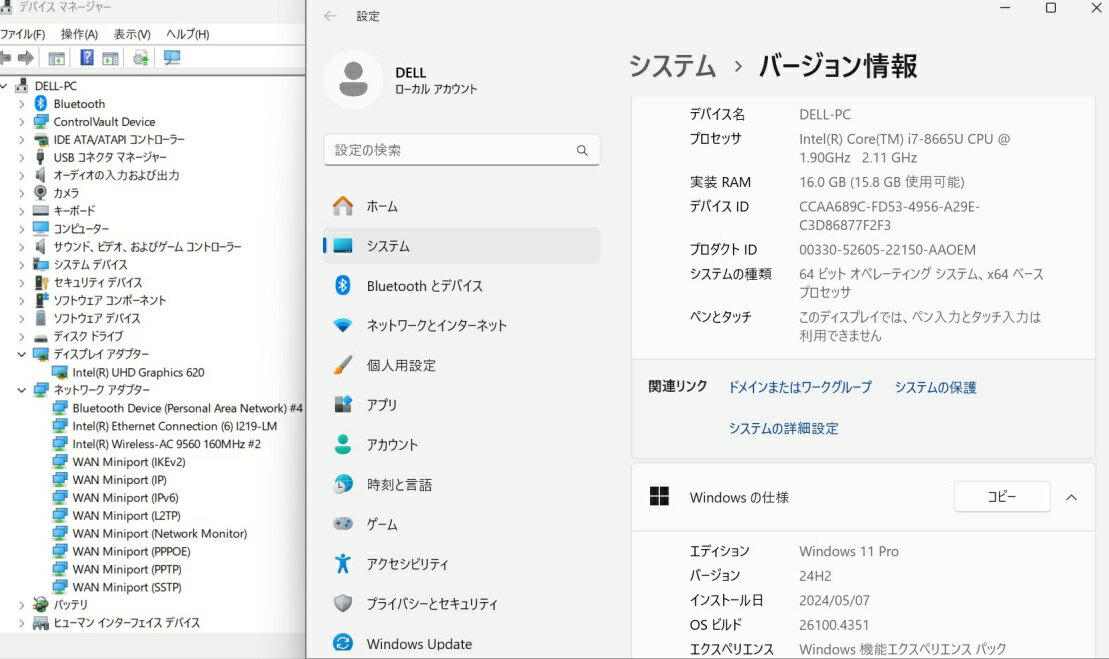This screenshot has height=659, width=1109.
Task: Collapse the ネットワーク アダプター category
Action: coord(21,390)
